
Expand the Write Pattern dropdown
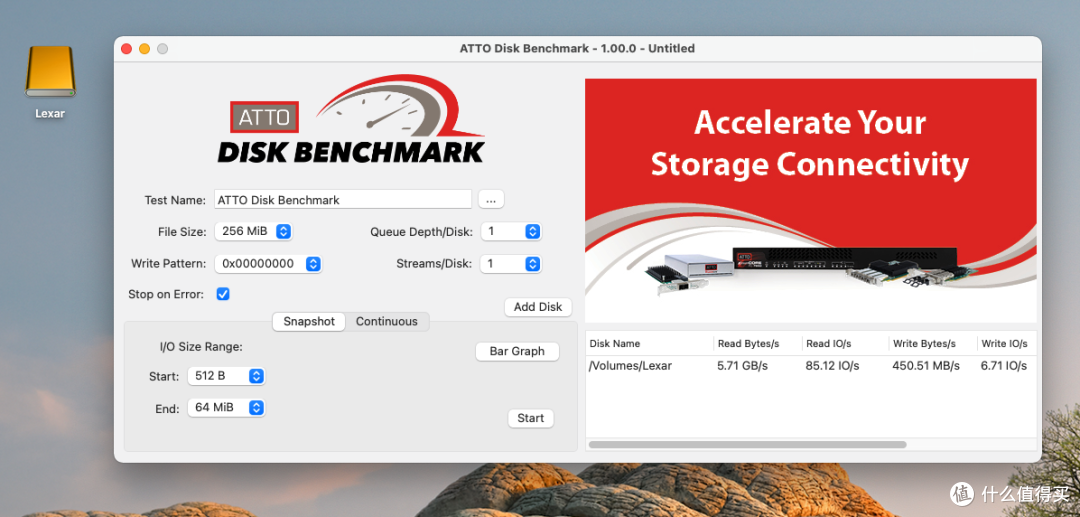pos(269,264)
